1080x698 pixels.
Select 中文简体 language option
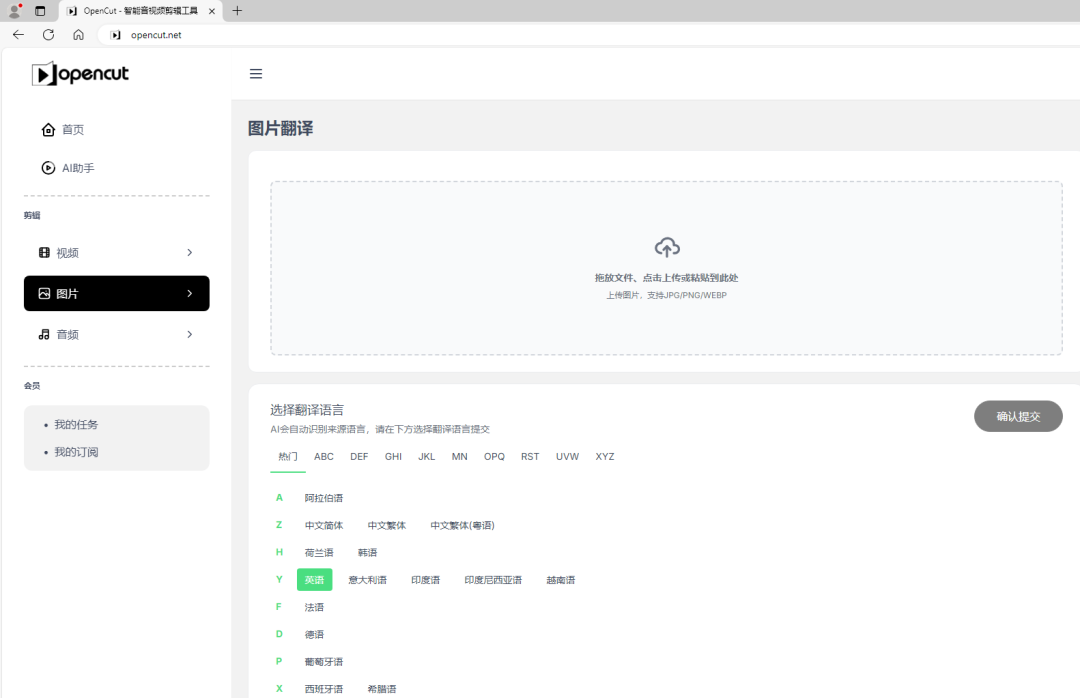324,524
